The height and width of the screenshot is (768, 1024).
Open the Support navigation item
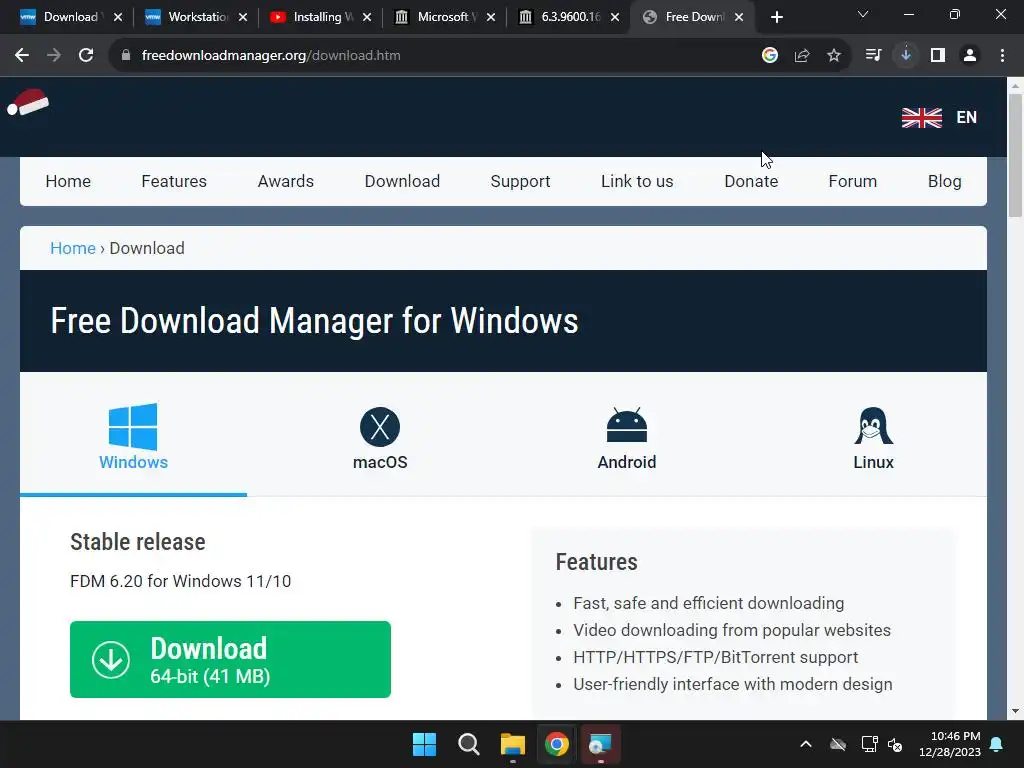(520, 182)
